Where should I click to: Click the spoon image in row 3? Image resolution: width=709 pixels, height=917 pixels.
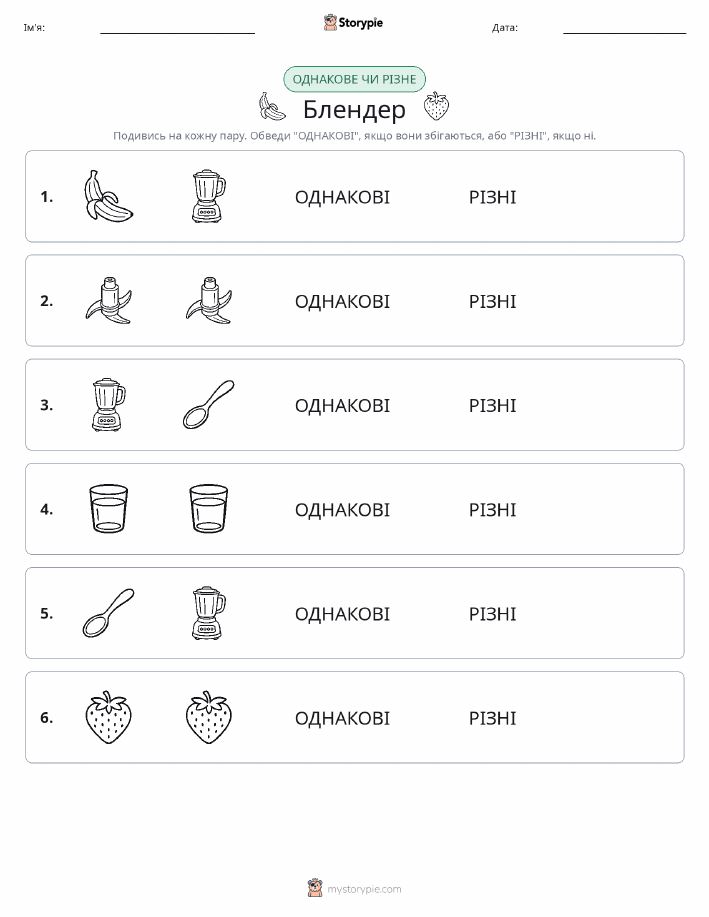coord(208,405)
